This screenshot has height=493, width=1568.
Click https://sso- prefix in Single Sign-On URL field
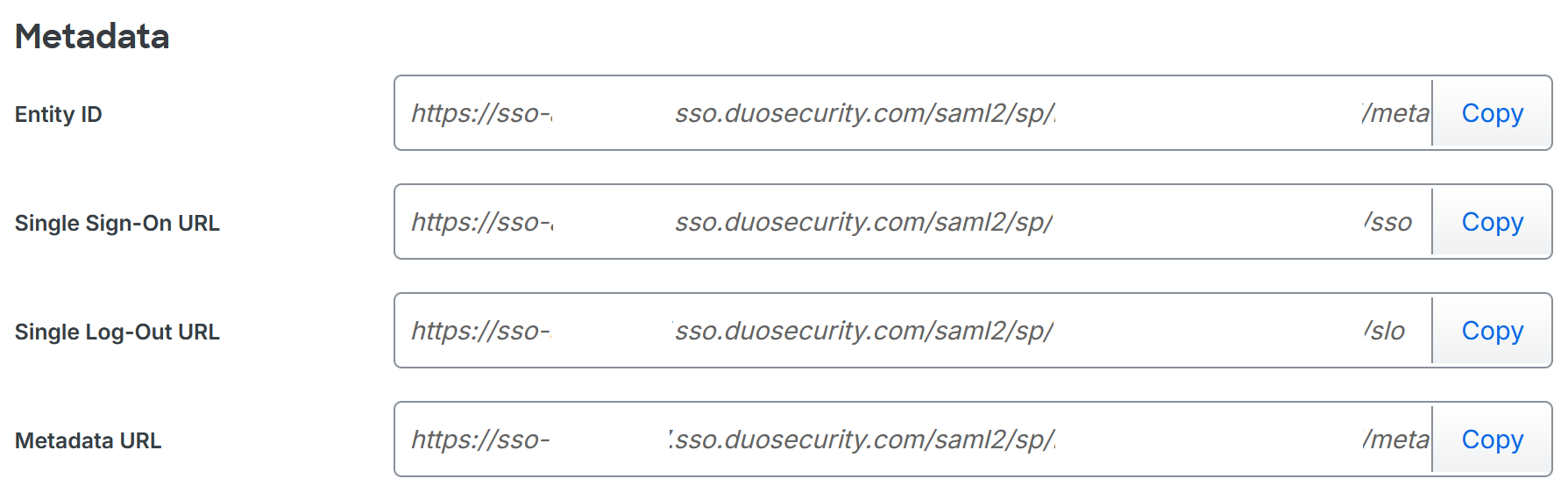point(481,222)
